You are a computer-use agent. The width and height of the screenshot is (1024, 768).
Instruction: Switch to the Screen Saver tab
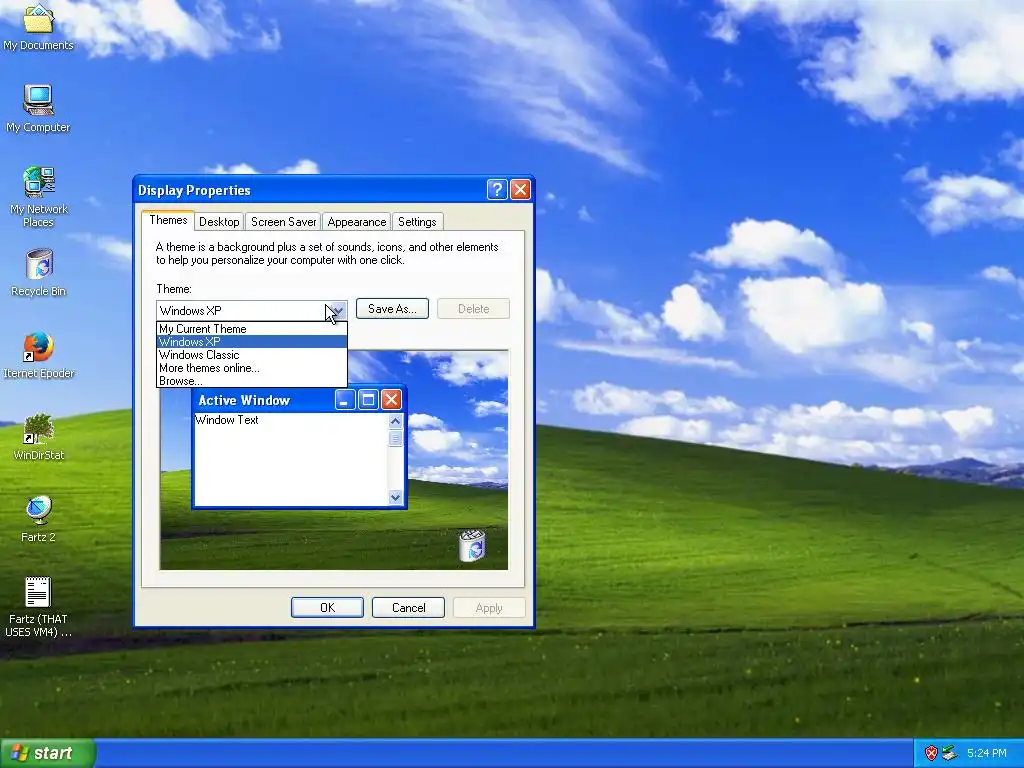(x=283, y=221)
